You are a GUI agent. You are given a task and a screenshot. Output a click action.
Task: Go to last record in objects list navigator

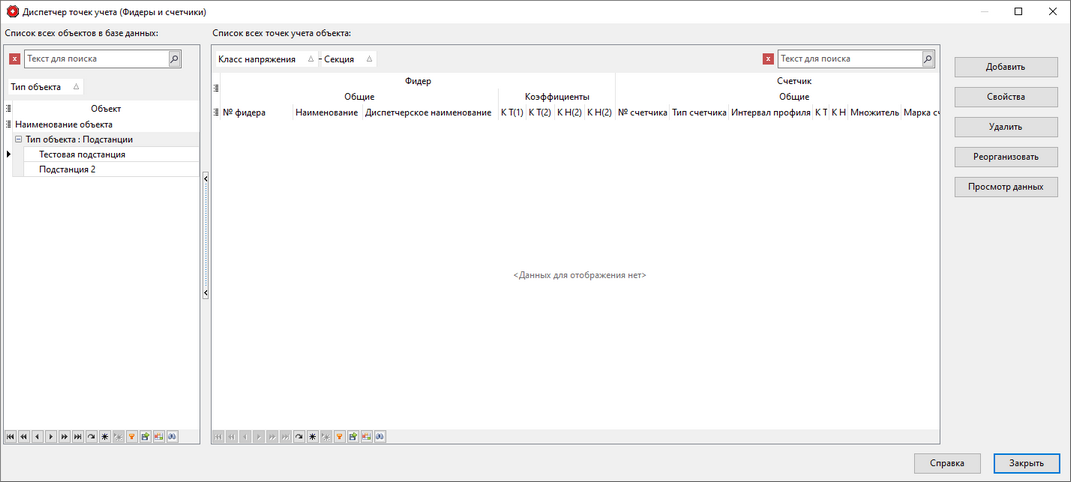pos(78,436)
